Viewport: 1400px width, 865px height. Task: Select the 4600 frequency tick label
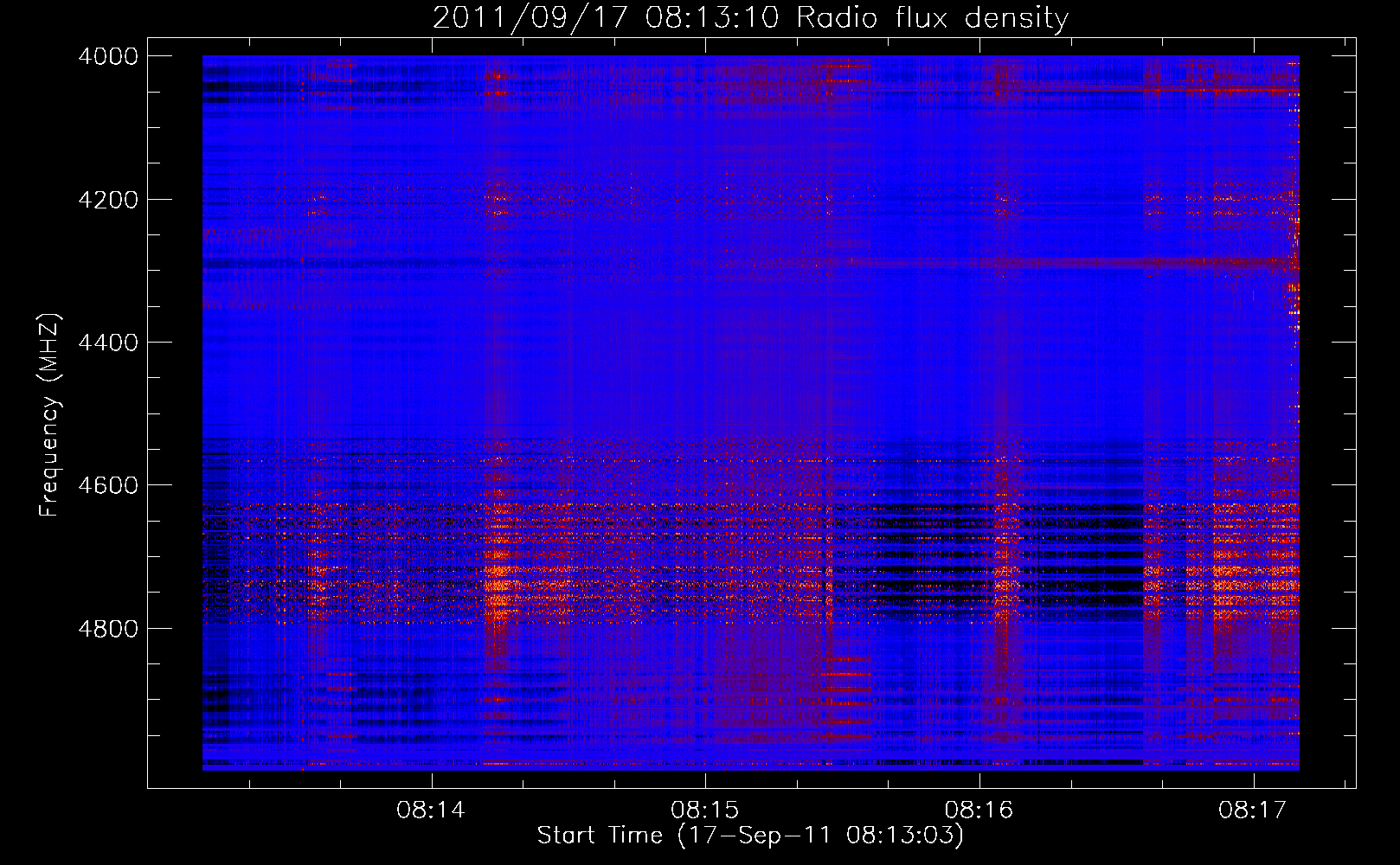(x=108, y=485)
